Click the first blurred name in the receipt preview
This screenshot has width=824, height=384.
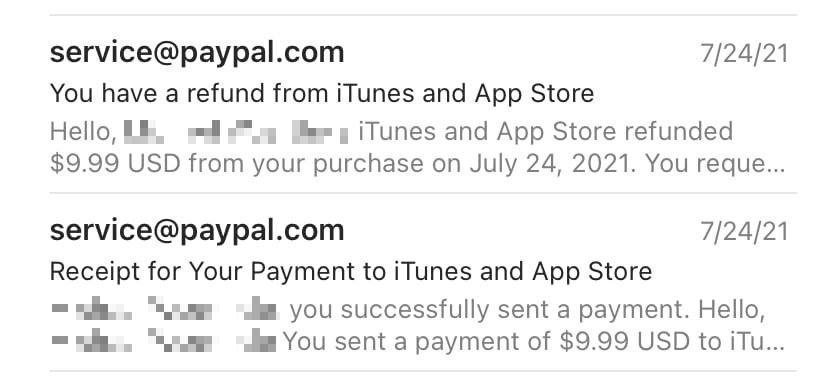(x=164, y=310)
